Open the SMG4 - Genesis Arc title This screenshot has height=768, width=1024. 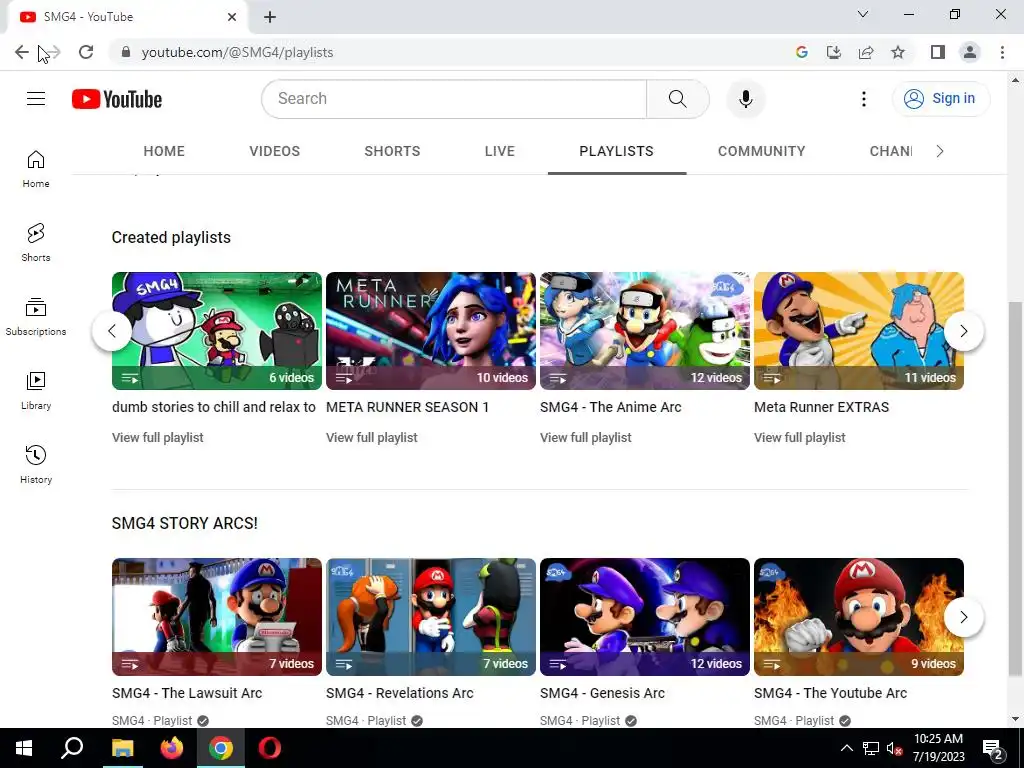pyautogui.click(x=602, y=693)
